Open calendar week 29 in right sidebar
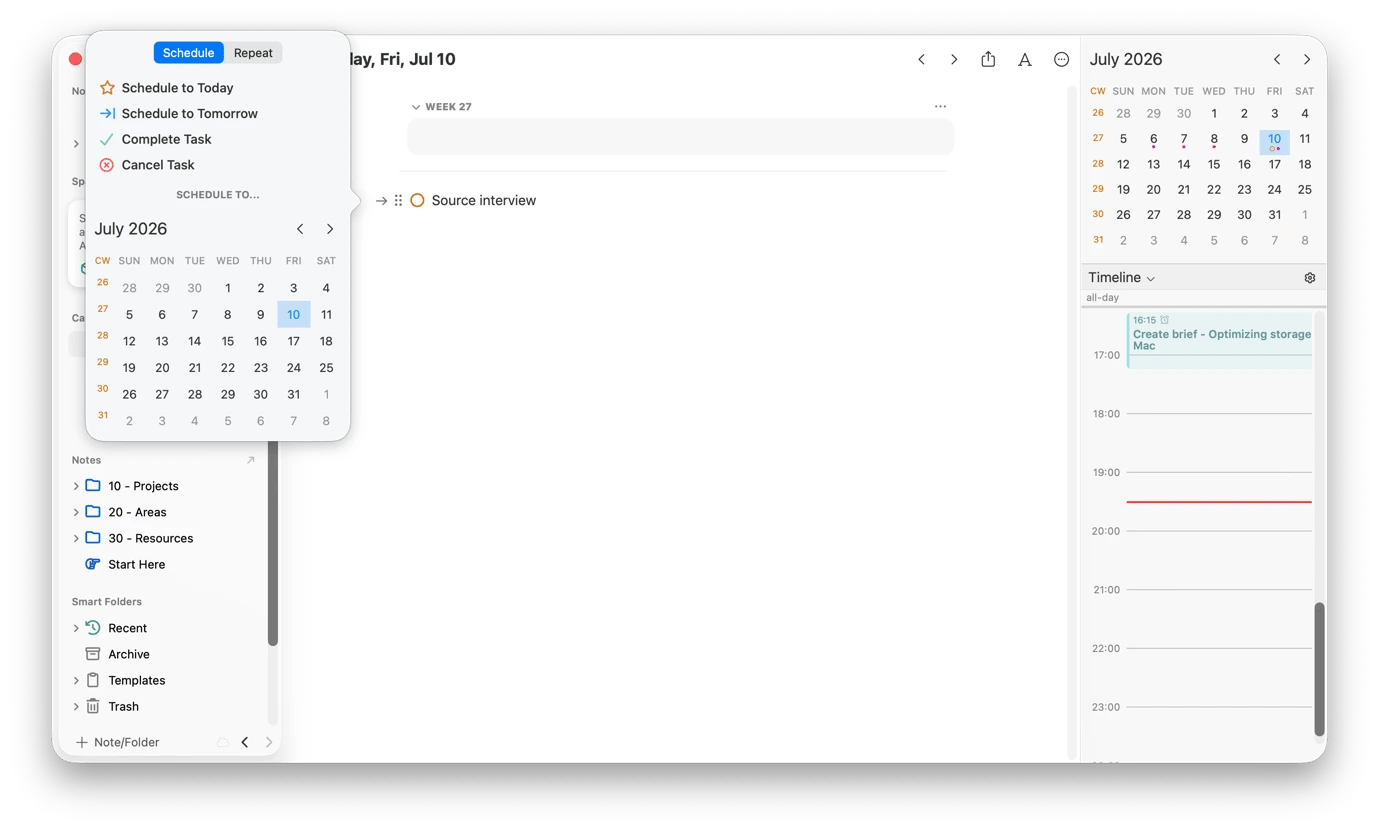Viewport: 1379px width, 831px height. coord(1098,189)
